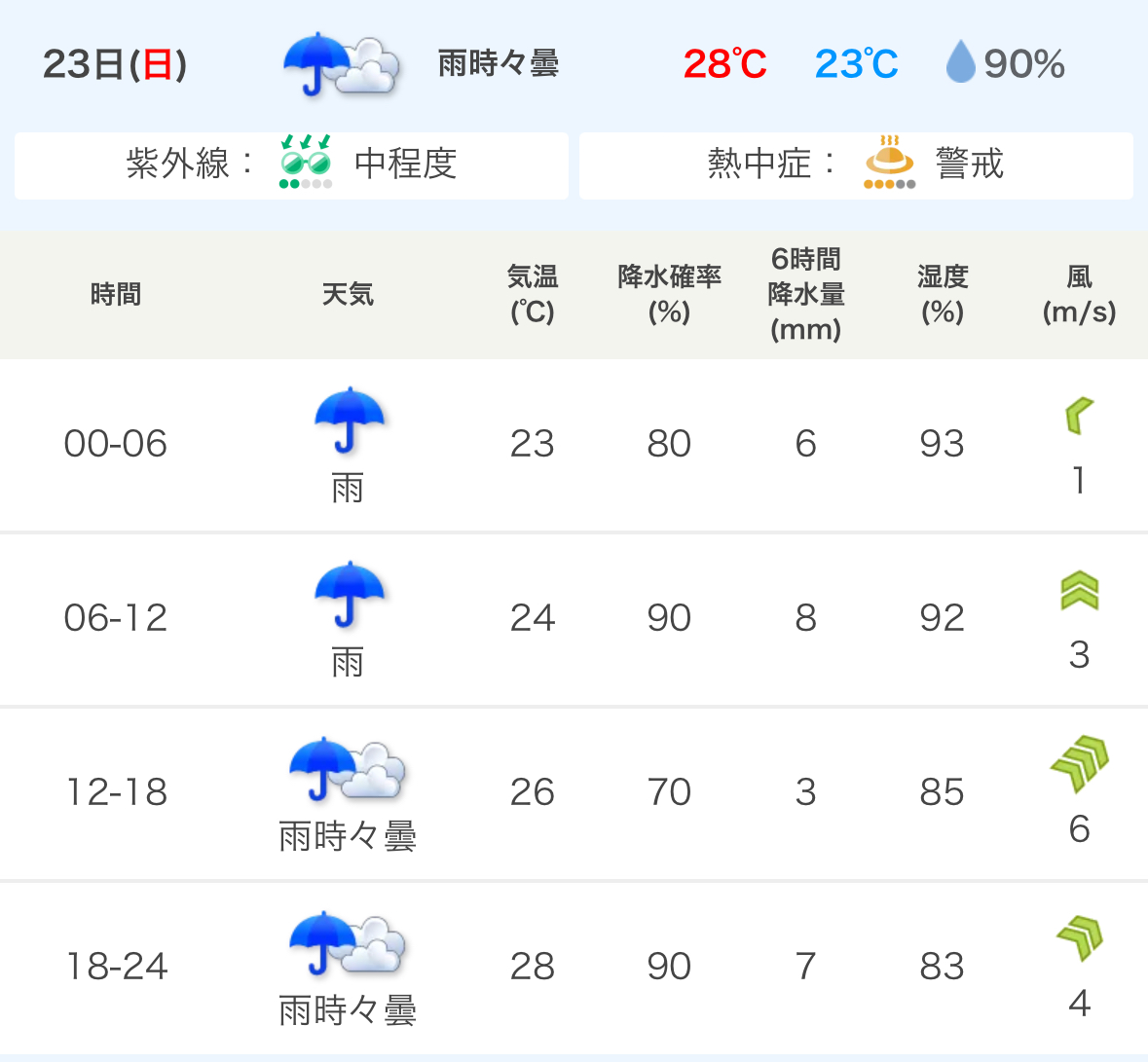1148x1062 pixels.
Task: Click the UV sunglasses icon
Action: pyautogui.click(x=306, y=162)
